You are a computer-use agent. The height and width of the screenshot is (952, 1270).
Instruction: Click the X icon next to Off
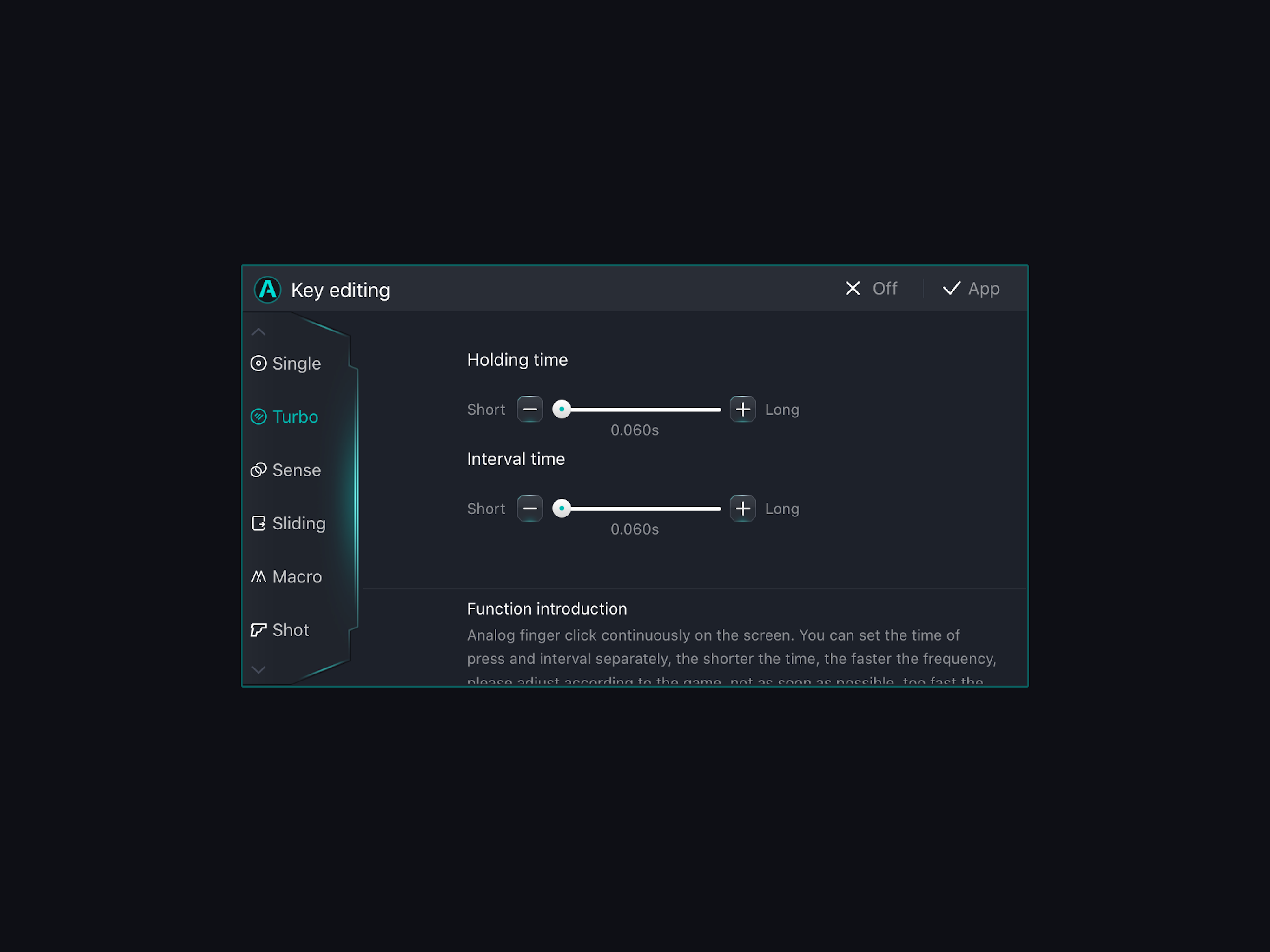tap(853, 288)
